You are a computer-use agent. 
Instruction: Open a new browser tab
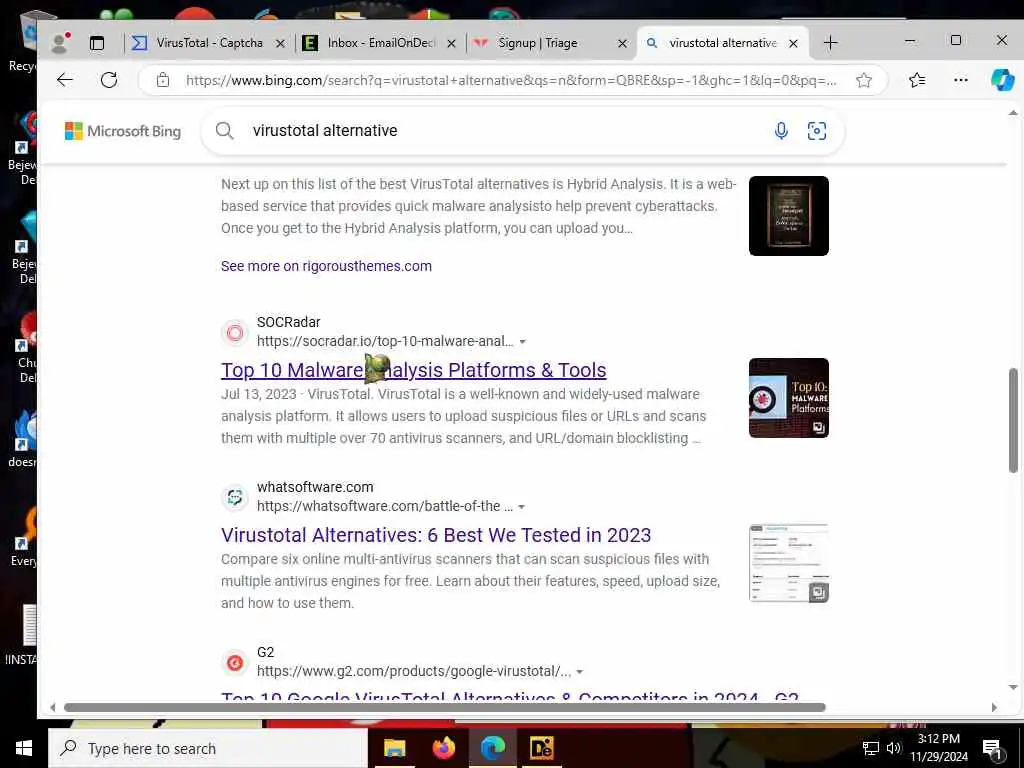click(x=830, y=43)
